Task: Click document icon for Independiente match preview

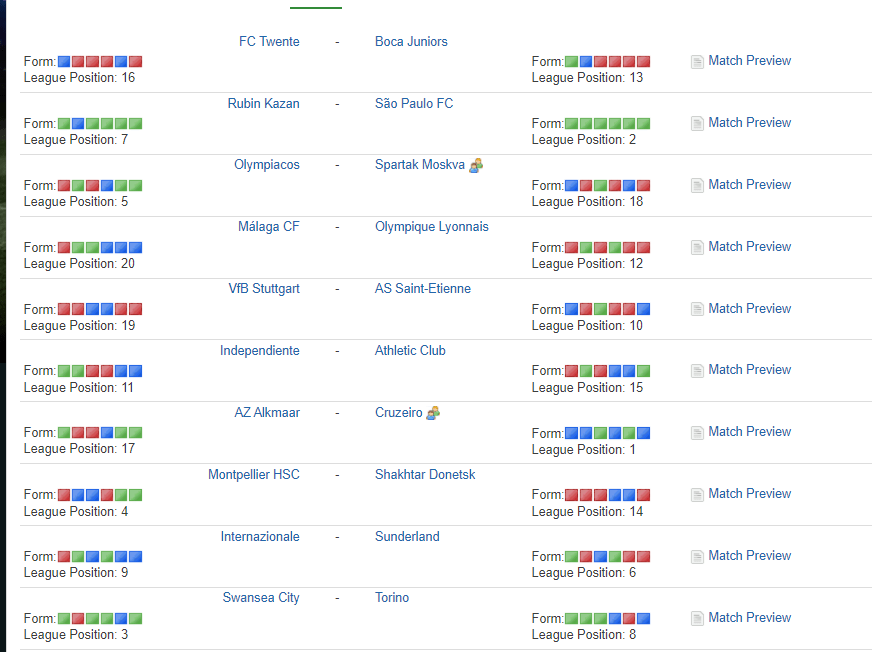Action: coord(697,371)
